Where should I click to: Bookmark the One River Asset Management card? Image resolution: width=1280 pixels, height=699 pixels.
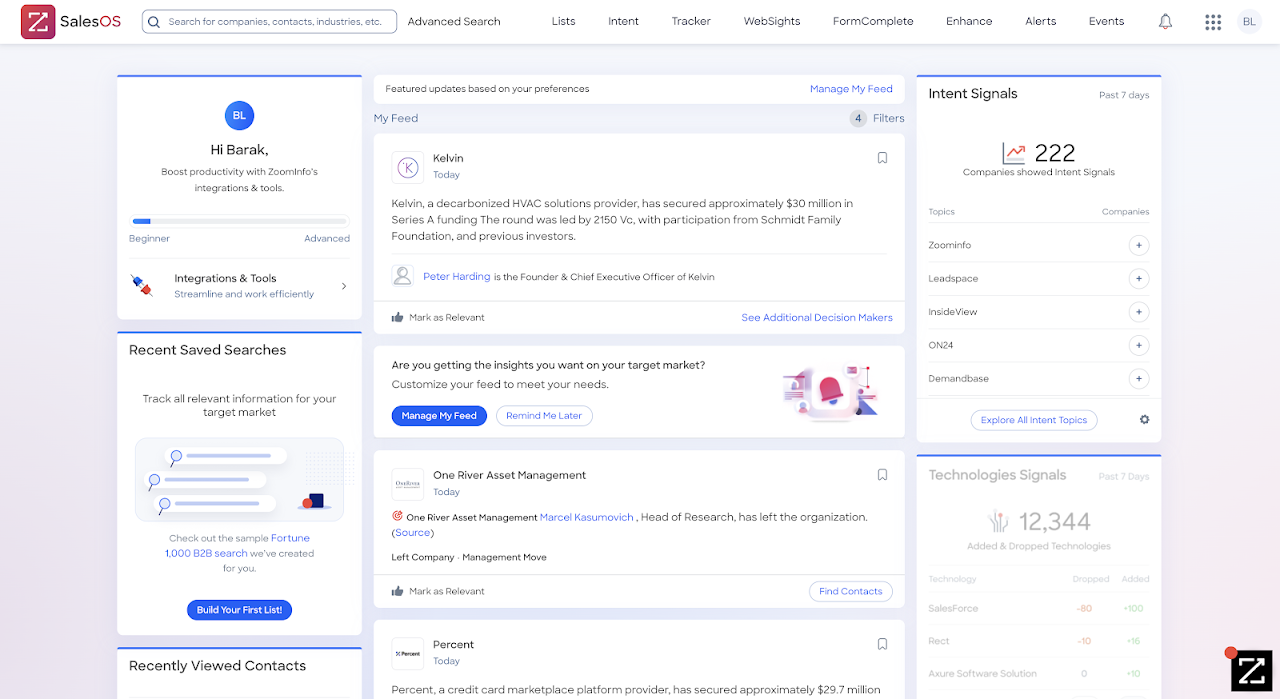pyautogui.click(x=882, y=475)
